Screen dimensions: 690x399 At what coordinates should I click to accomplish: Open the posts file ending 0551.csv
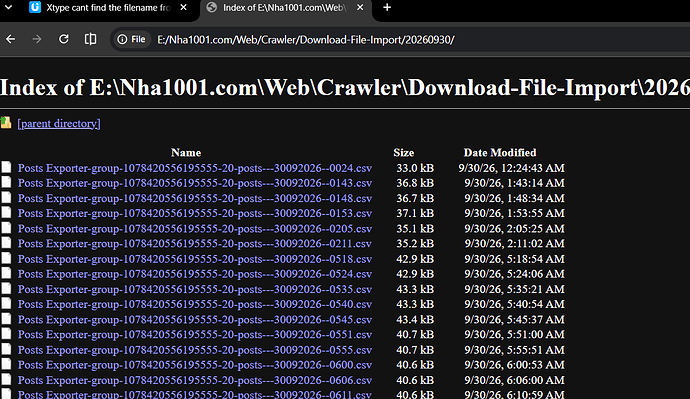[x=195, y=335]
